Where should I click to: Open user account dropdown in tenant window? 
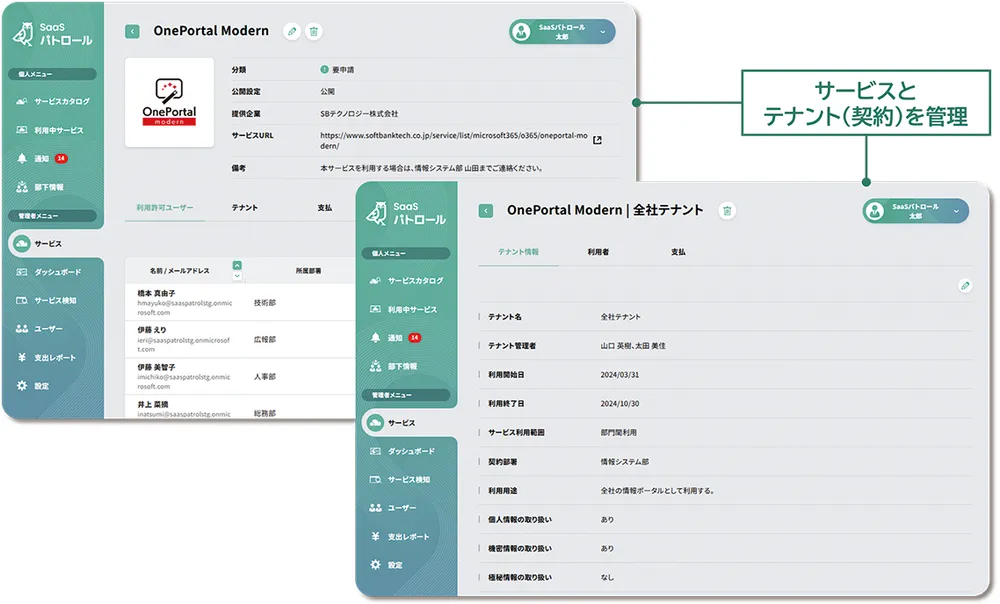pos(916,210)
